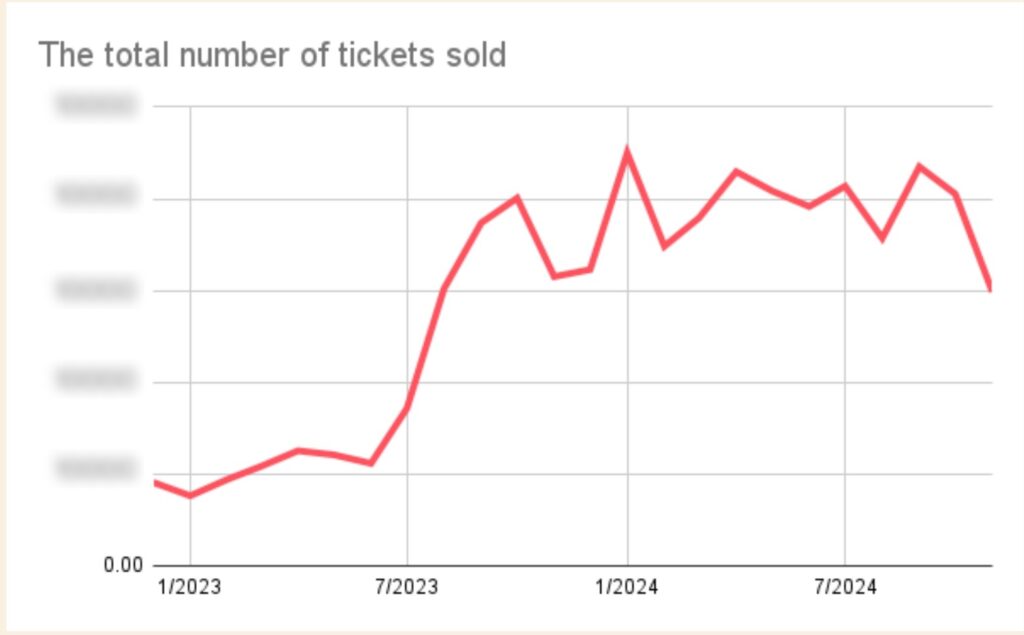Click the red line's leftmost starting point
Screen dimensions: 1024x635
pyautogui.click(x=155, y=482)
